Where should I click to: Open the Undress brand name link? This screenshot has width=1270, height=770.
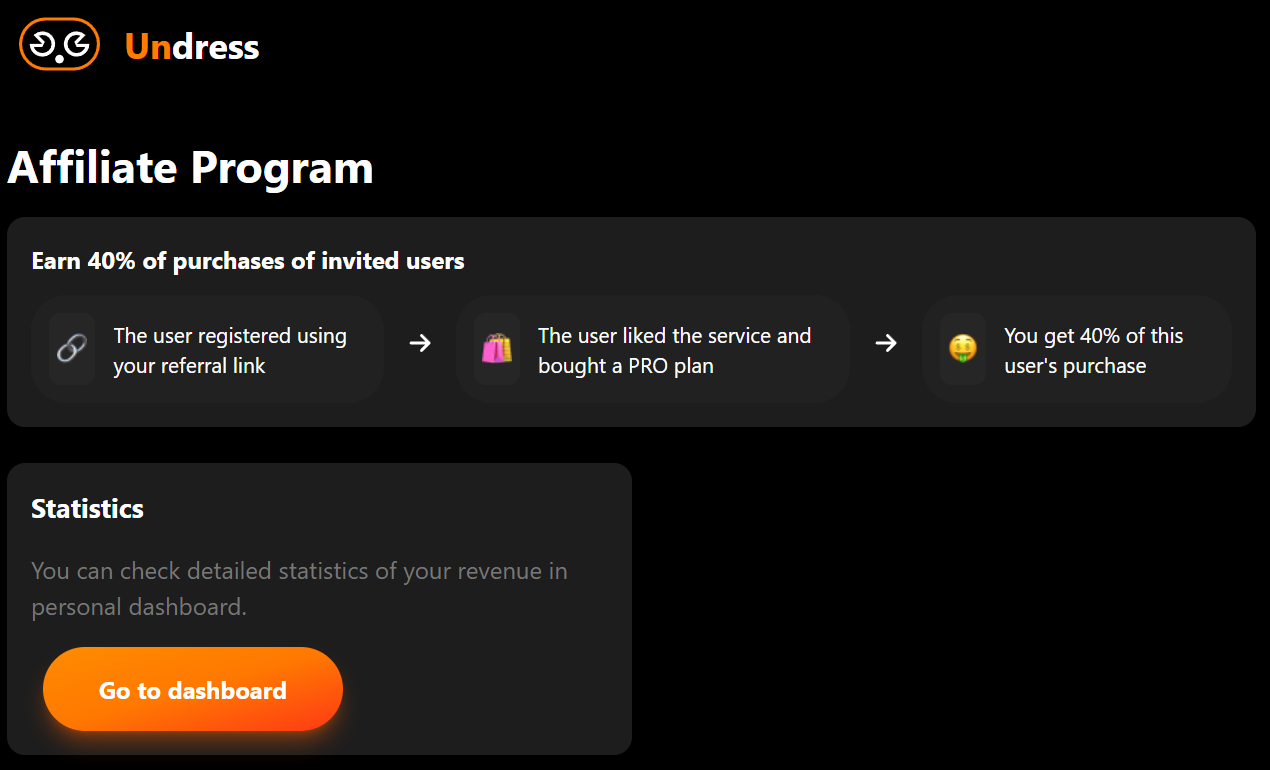pos(192,46)
